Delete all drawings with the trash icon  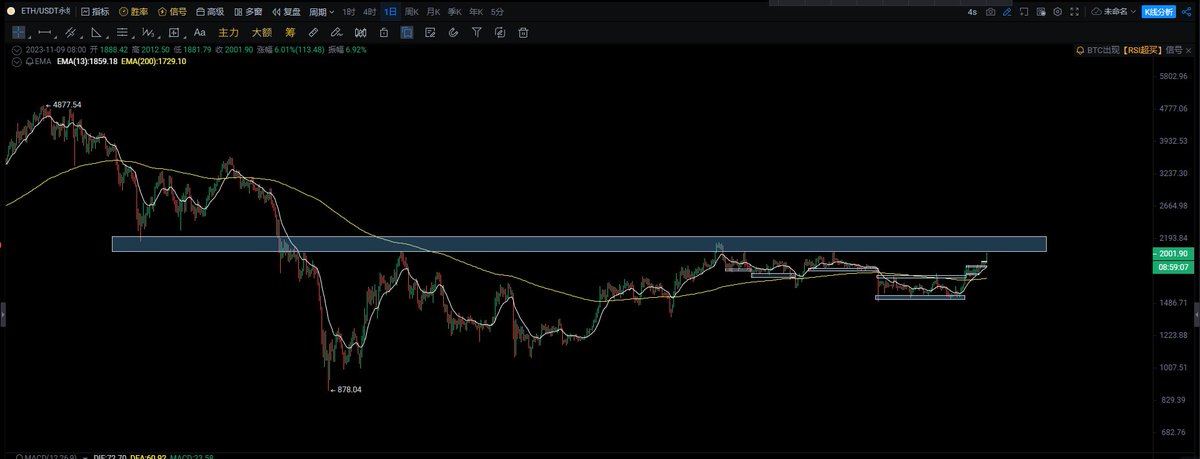click(x=524, y=33)
